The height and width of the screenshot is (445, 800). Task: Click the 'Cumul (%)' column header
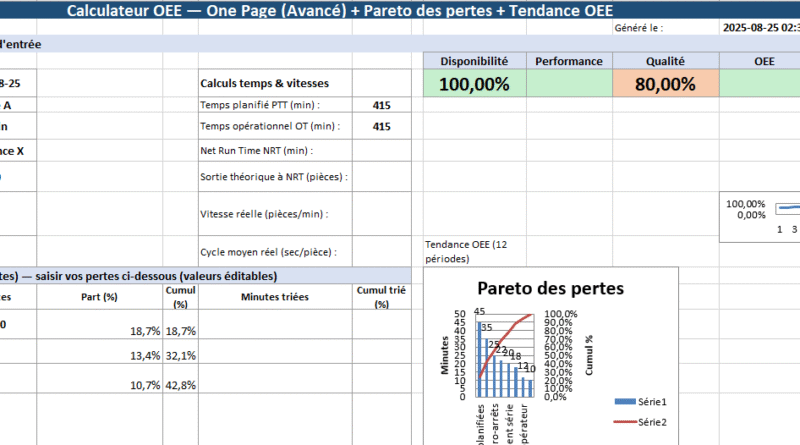pos(181,297)
